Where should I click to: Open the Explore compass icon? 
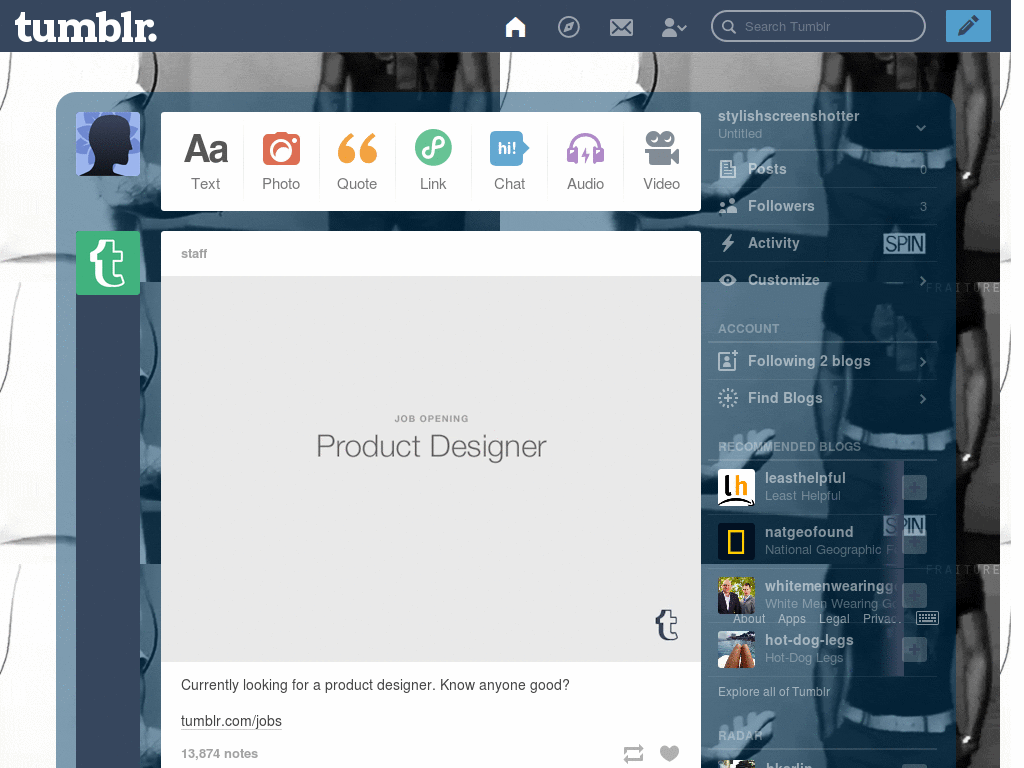coord(569,27)
